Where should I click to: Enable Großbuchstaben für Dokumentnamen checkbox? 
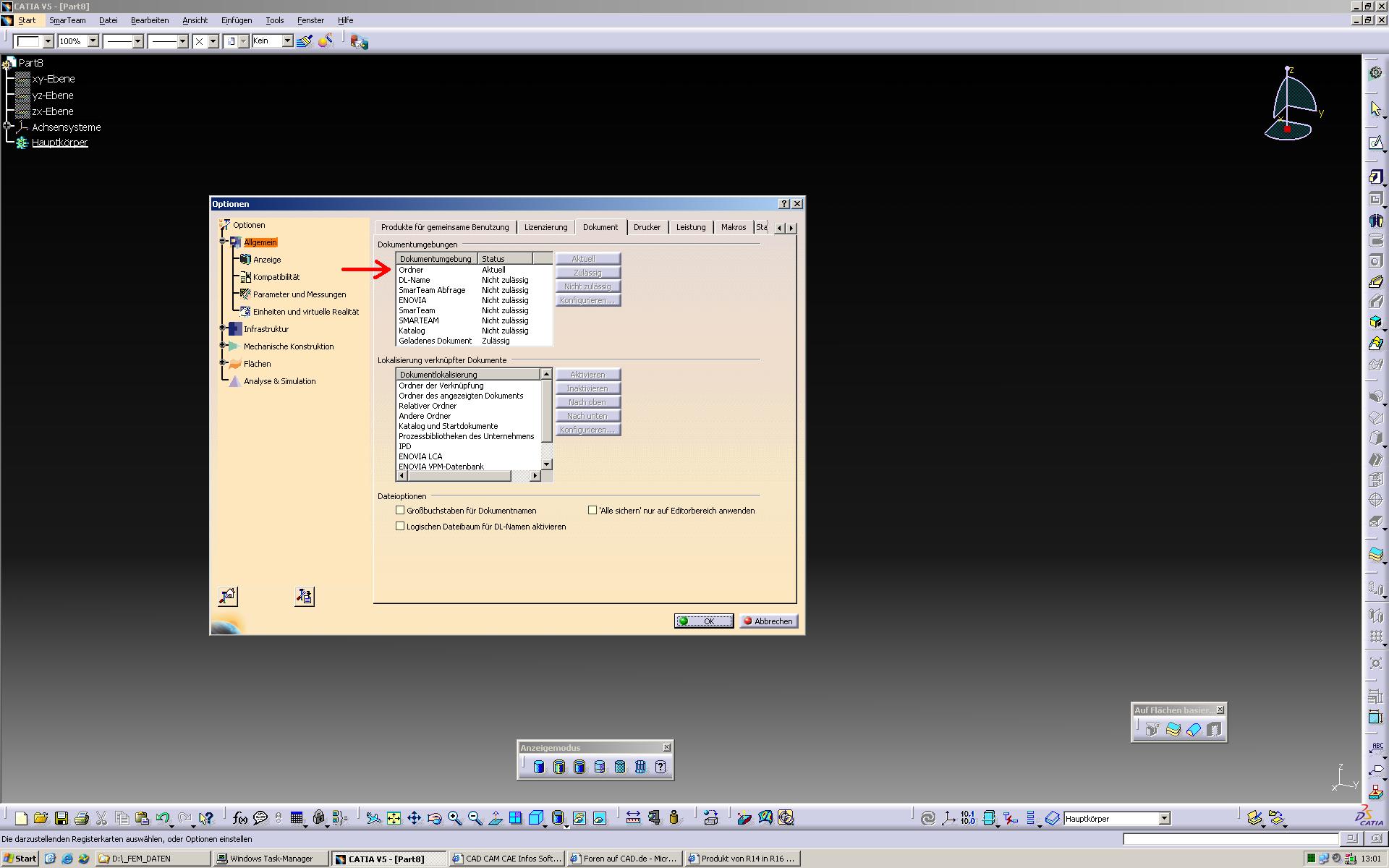[400, 510]
